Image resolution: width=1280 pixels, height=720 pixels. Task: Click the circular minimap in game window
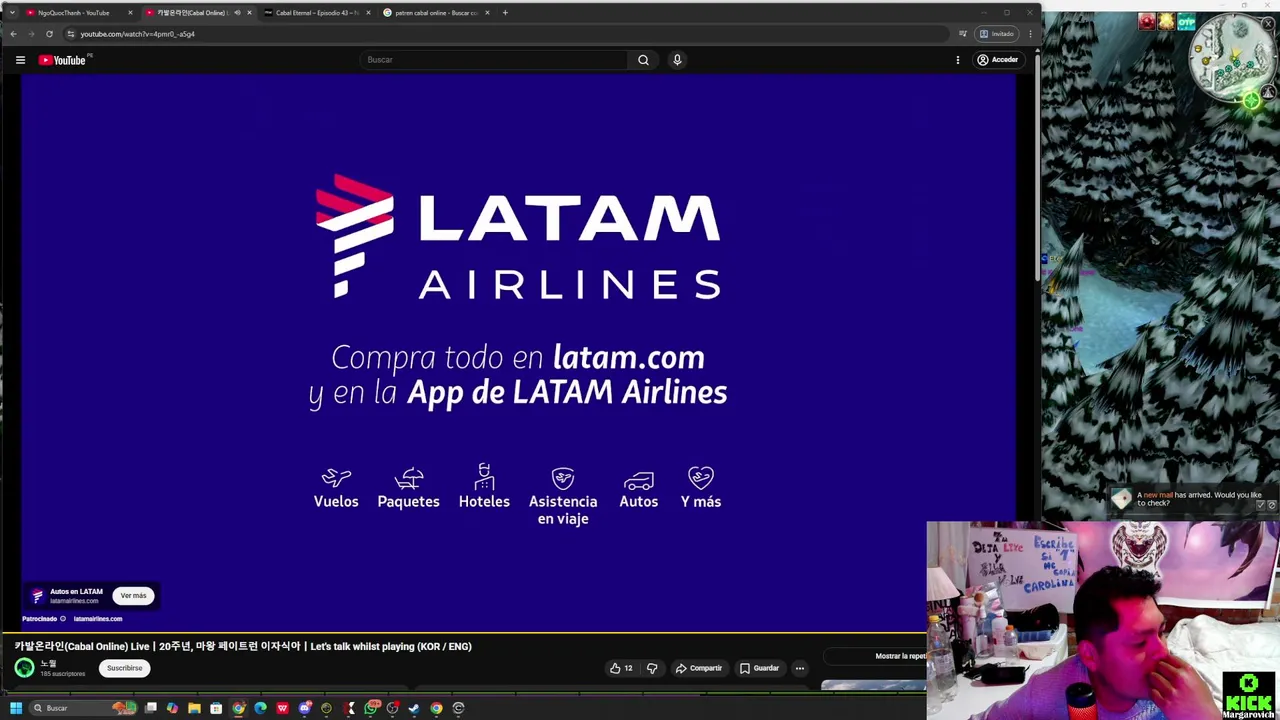(x=1232, y=57)
